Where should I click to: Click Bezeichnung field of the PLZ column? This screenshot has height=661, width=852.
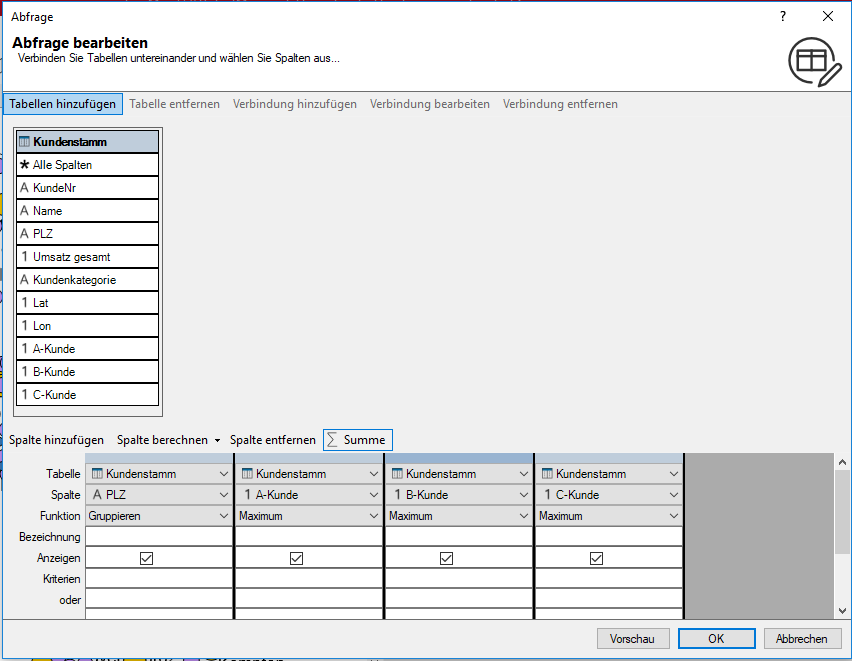(x=159, y=537)
